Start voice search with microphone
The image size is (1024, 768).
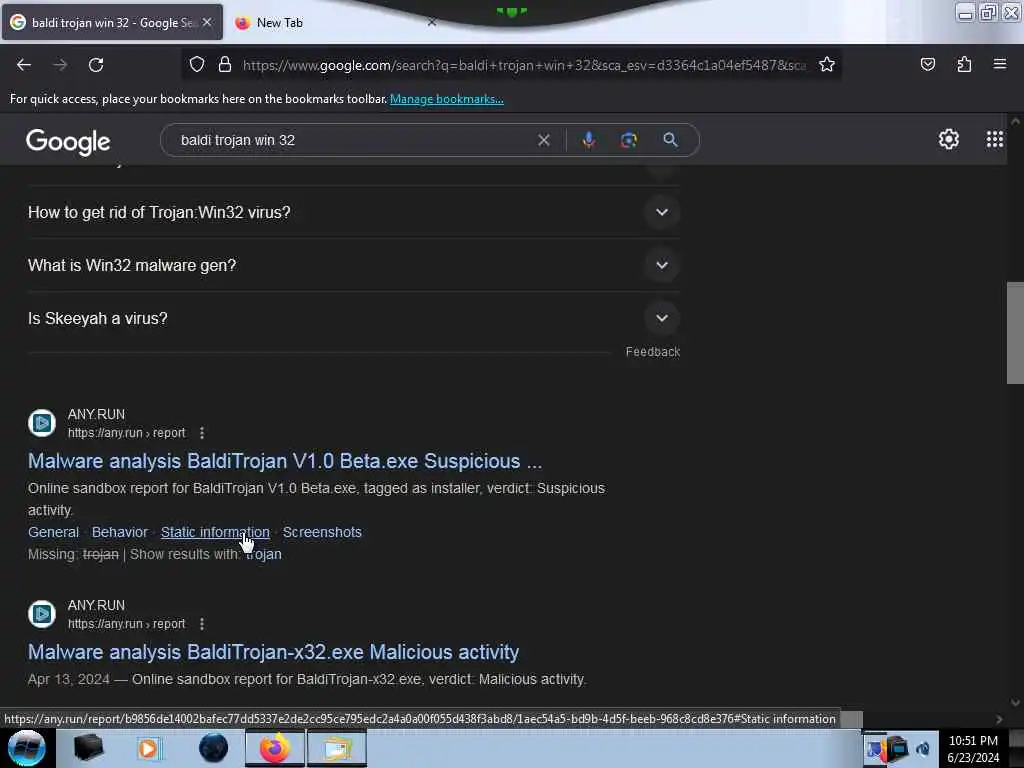588,140
